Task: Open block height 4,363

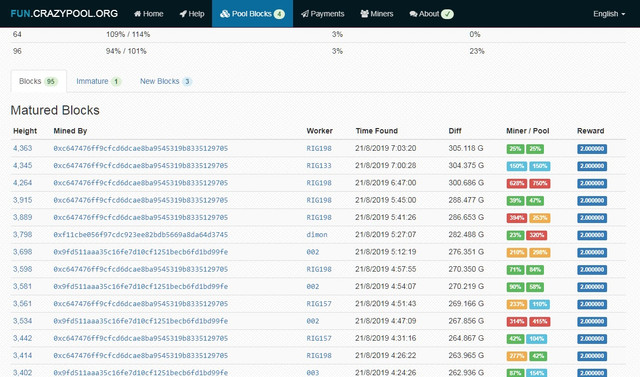Action: click(22, 148)
